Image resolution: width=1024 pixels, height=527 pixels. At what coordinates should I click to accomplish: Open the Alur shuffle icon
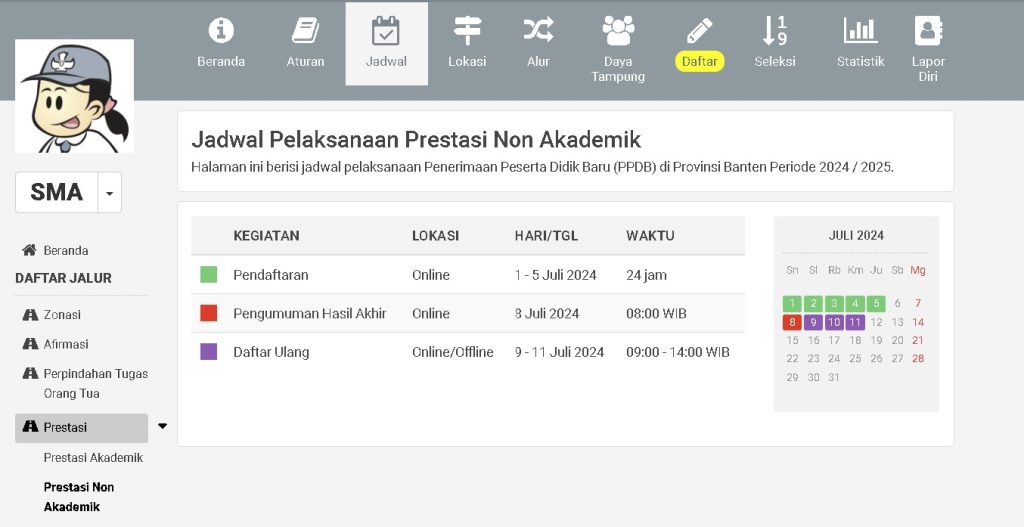point(538,31)
